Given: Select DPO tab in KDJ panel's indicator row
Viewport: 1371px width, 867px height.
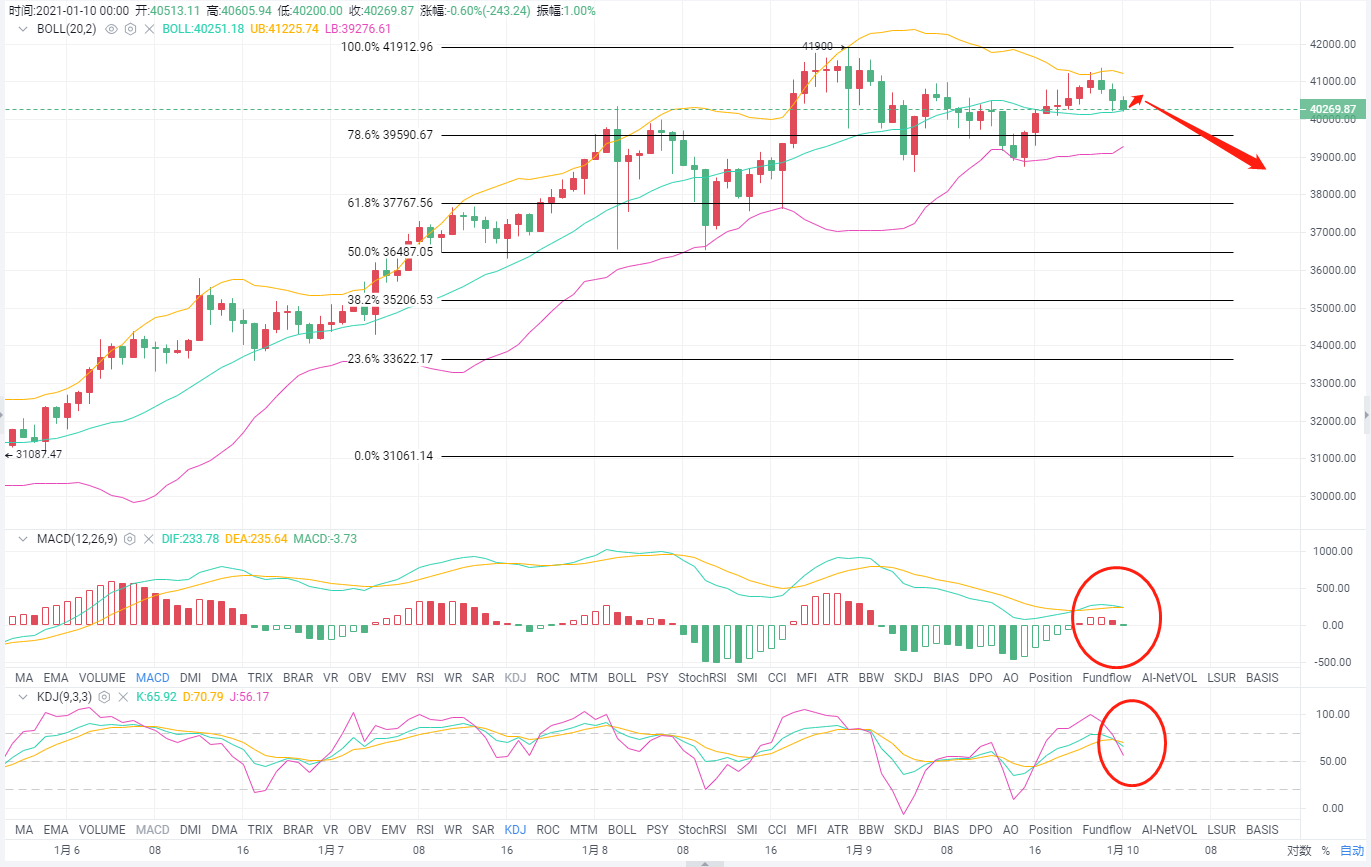Looking at the screenshot, I should [981, 830].
